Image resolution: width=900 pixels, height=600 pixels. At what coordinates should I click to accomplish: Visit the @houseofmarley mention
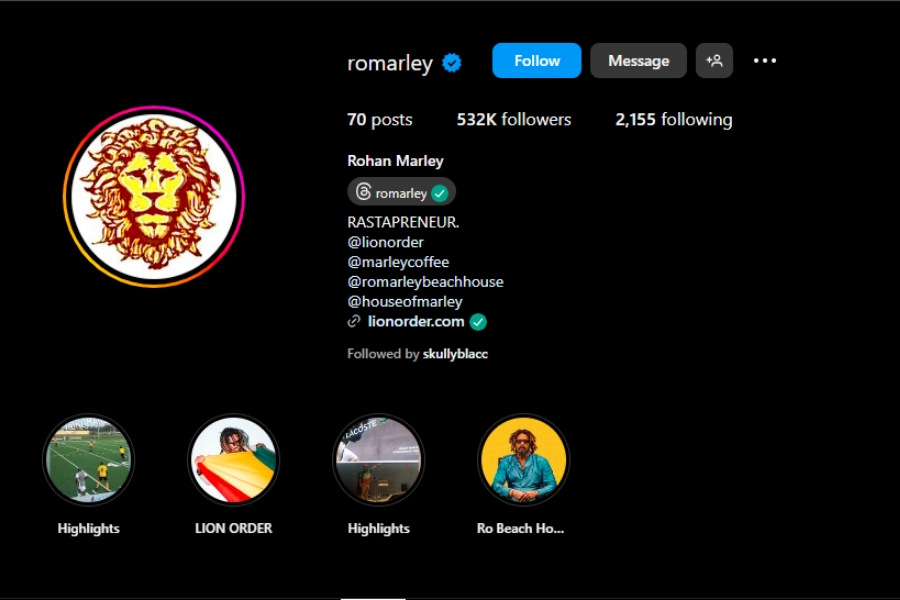click(x=405, y=302)
